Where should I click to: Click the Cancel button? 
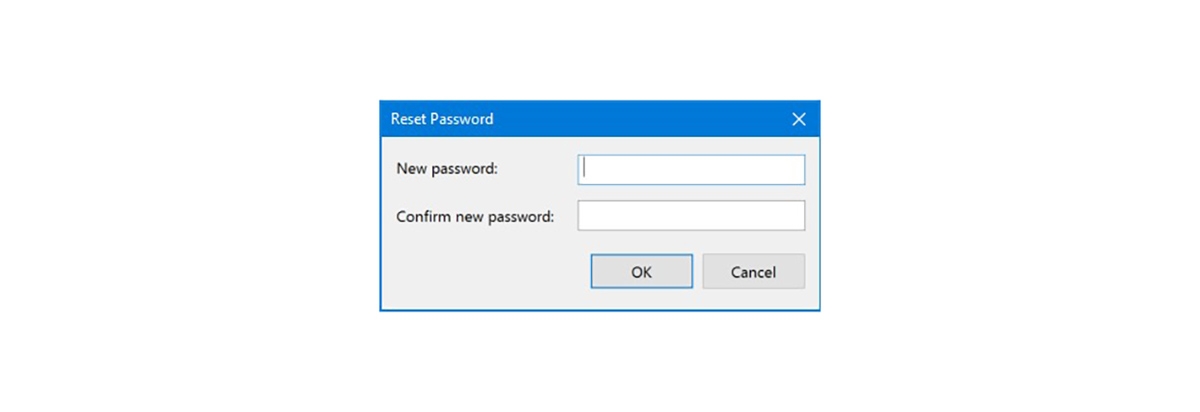(753, 272)
